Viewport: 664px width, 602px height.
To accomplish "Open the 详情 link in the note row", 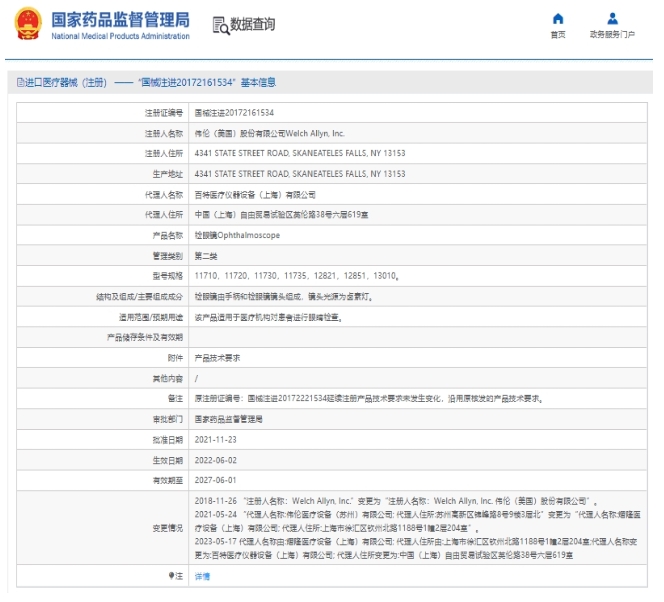I will coord(202,576).
